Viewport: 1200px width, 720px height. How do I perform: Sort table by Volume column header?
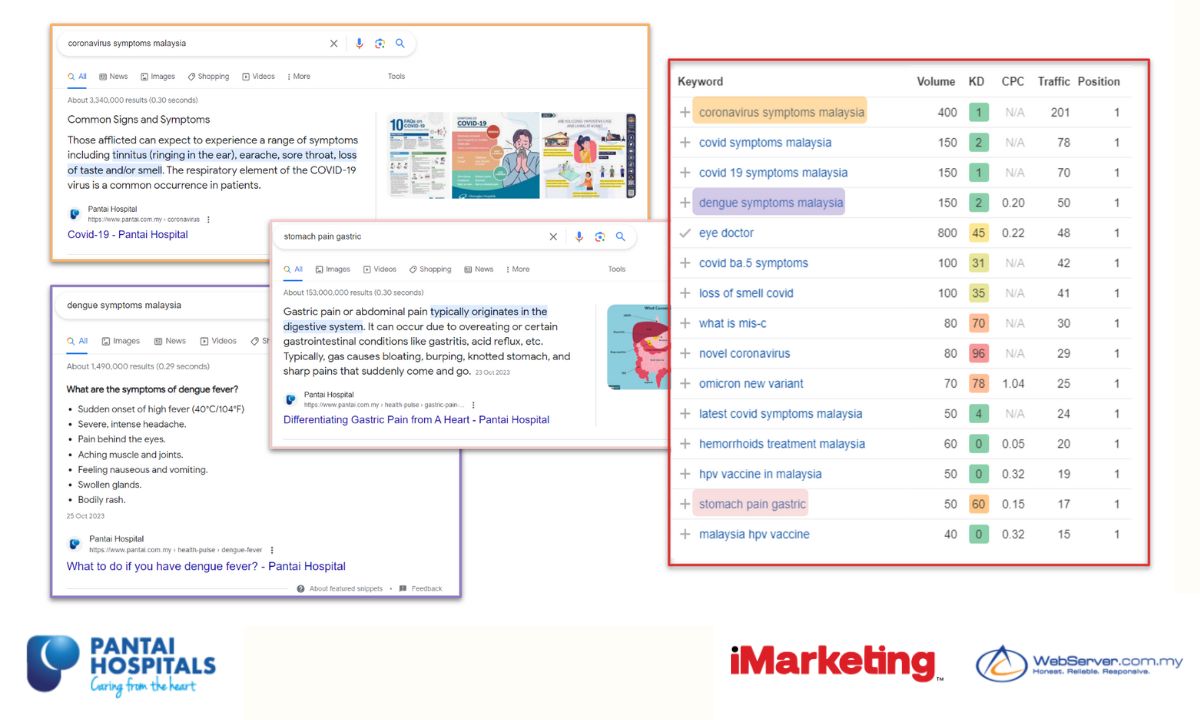pyautogui.click(x=937, y=82)
